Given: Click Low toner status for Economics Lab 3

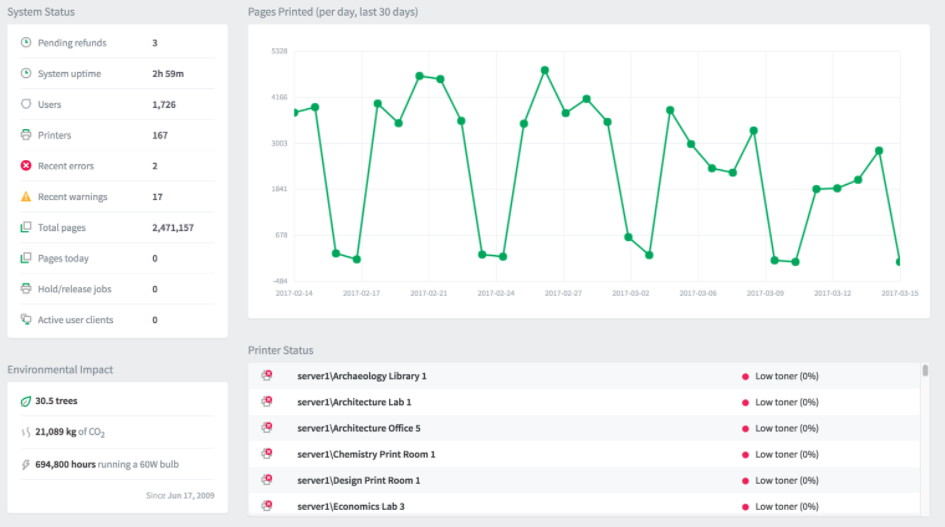Looking at the screenshot, I should pyautogui.click(x=786, y=506).
